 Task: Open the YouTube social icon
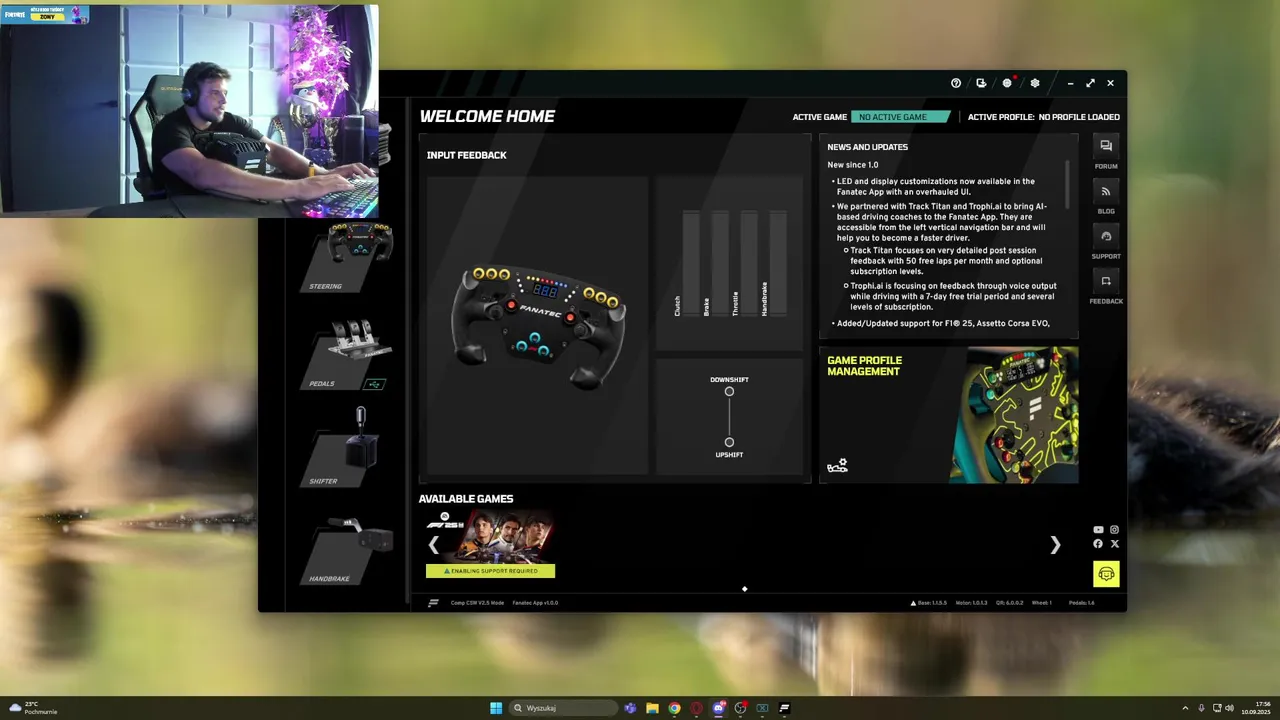(1098, 530)
